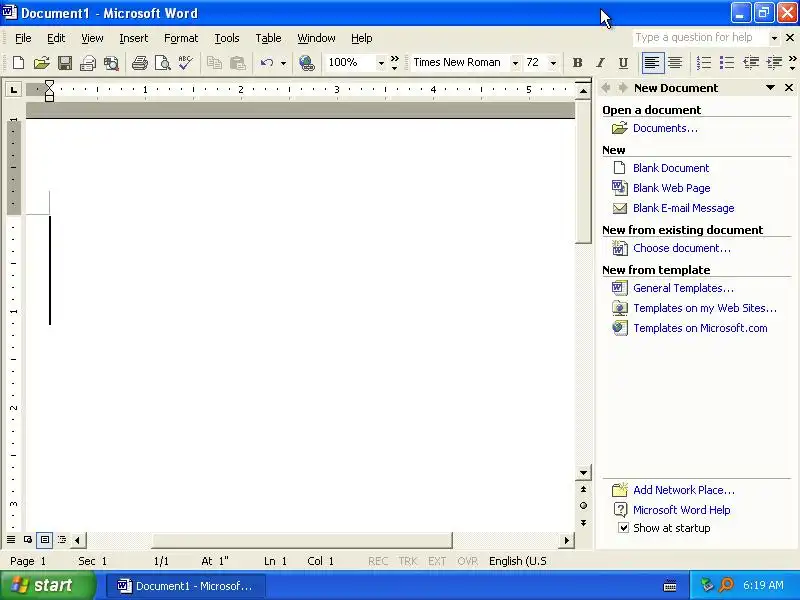Click the Paste toolbar icon
Image resolution: width=800 pixels, height=600 pixels.
click(x=237, y=63)
